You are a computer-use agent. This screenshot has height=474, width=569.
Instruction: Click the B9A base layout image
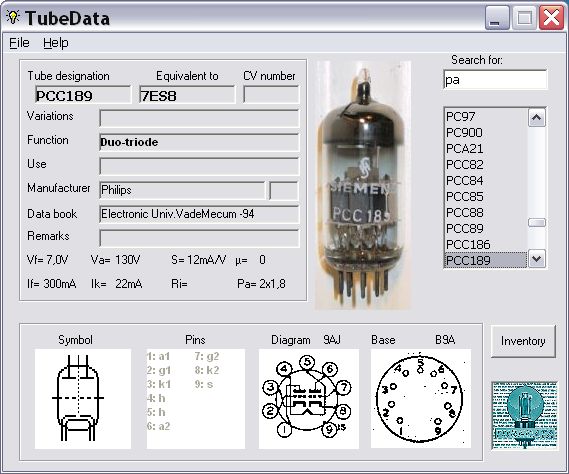(x=421, y=399)
